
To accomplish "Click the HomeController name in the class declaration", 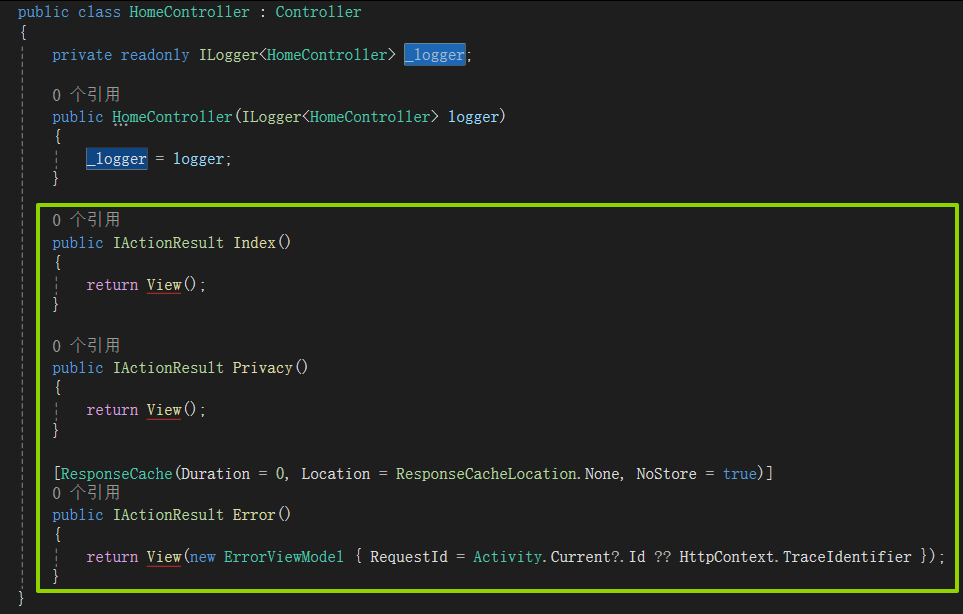I will (189, 12).
